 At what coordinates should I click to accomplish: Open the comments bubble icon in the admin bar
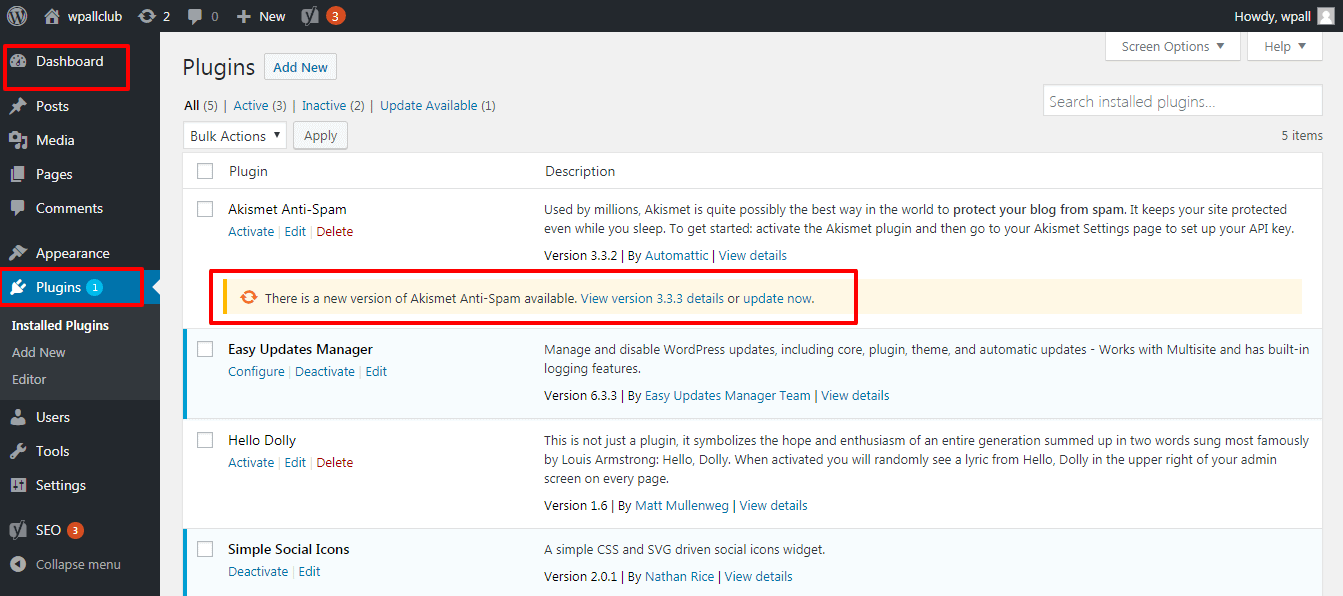[195, 16]
